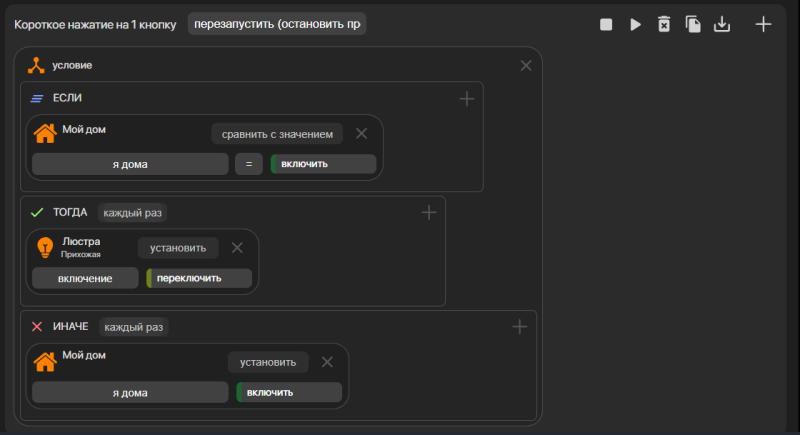Export the script via the download icon
Screen dimensions: 800x435
pyautogui.click(x=722, y=24)
